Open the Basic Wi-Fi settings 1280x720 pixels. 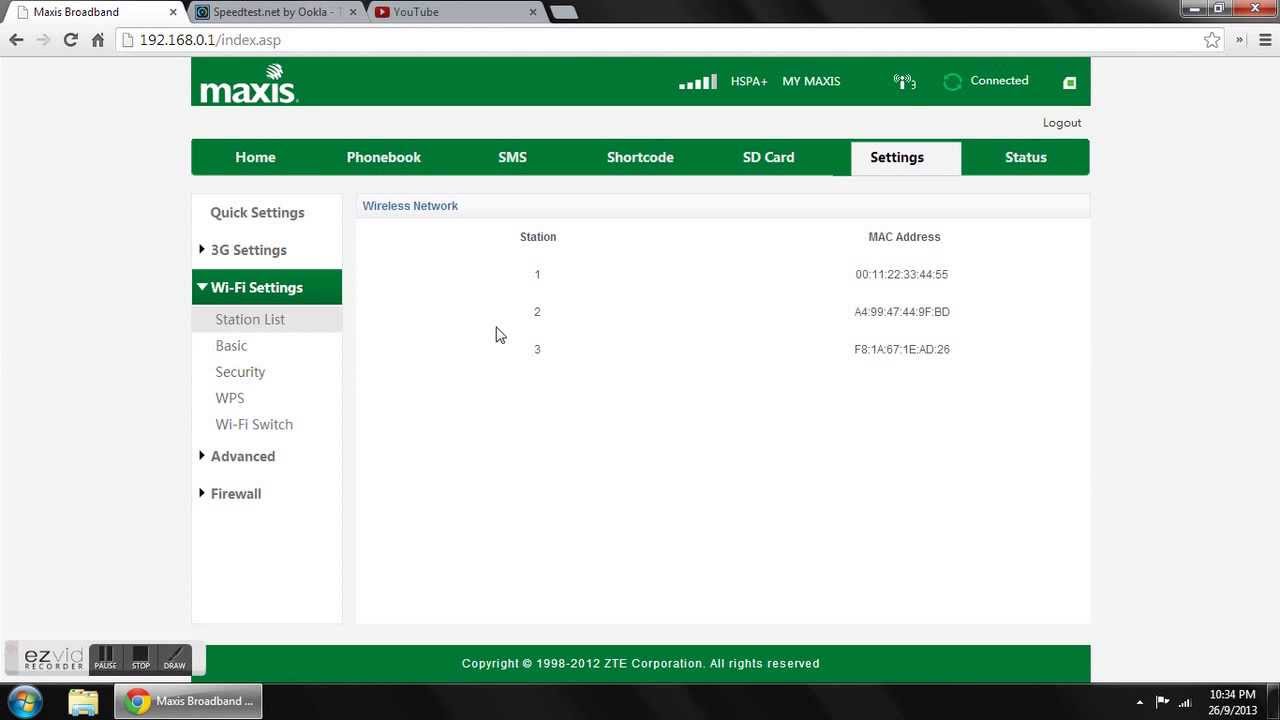click(x=231, y=346)
